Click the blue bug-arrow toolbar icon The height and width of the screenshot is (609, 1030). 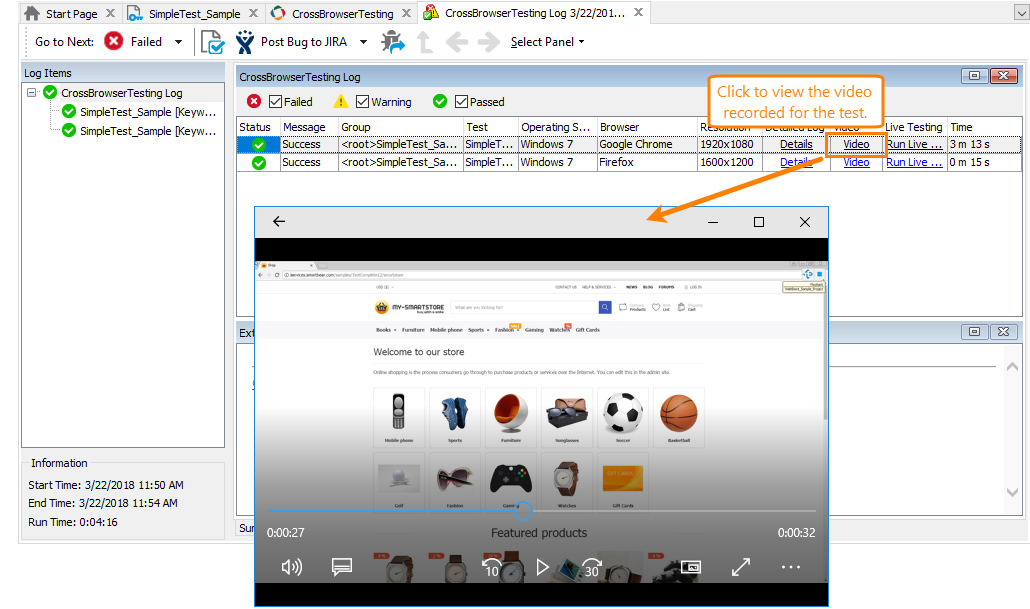393,42
